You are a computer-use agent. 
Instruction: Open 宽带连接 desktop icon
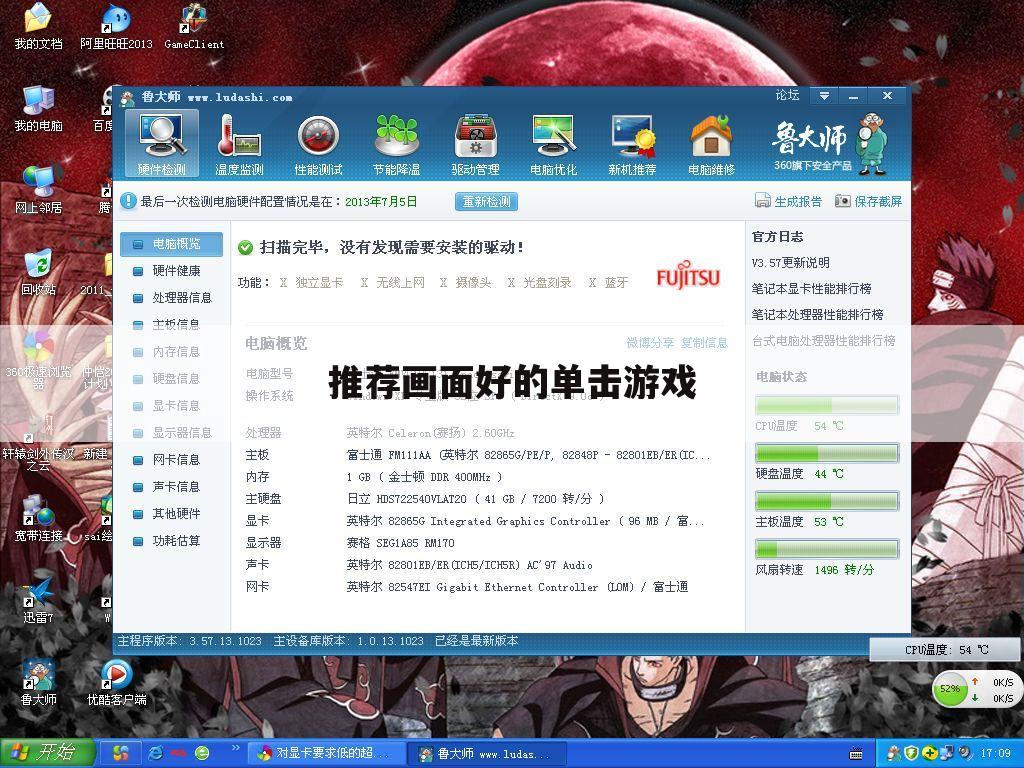point(39,519)
